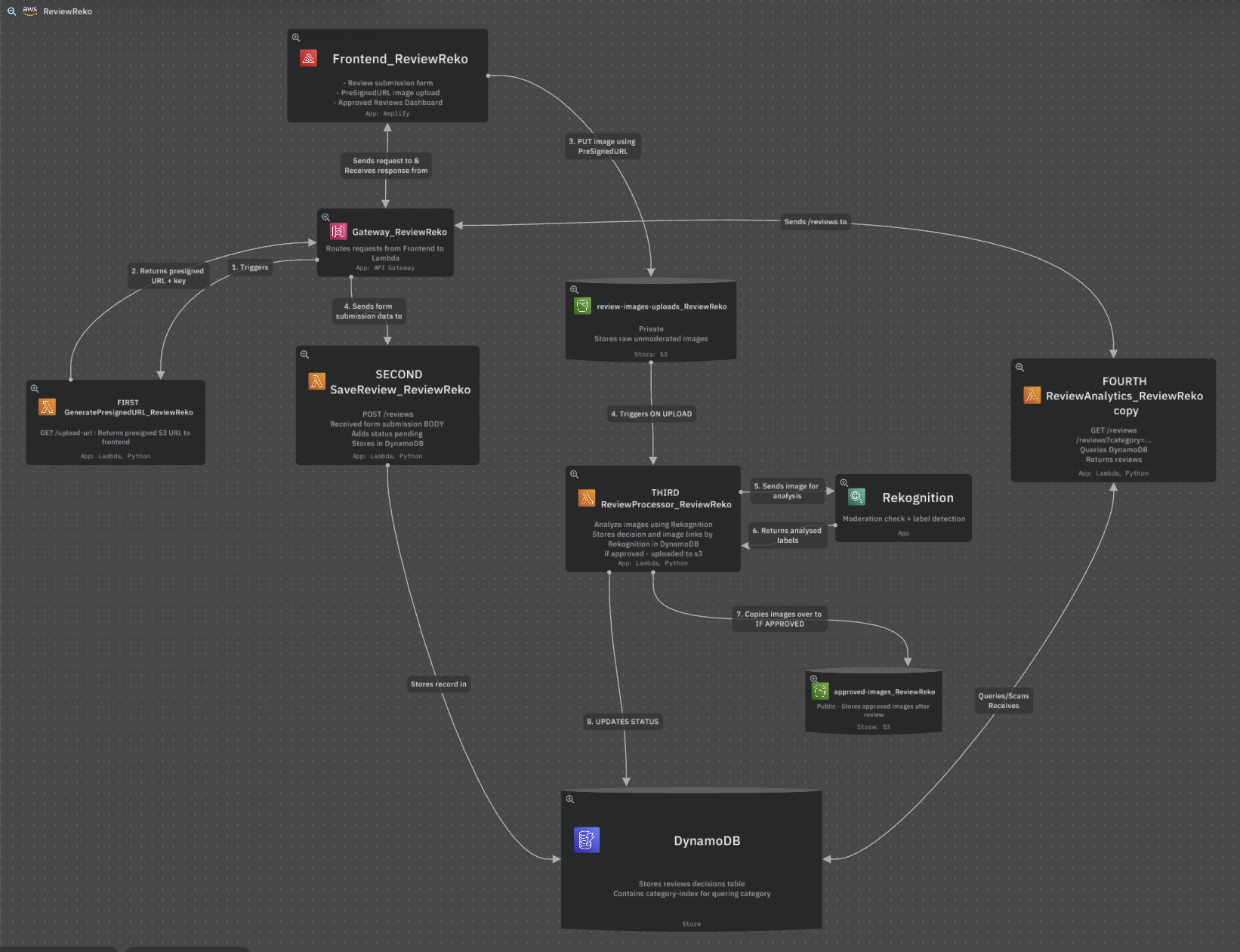Image resolution: width=1240 pixels, height=952 pixels.
Task: Zoom into the Gateway_ReviewReko node
Action: coord(326,217)
